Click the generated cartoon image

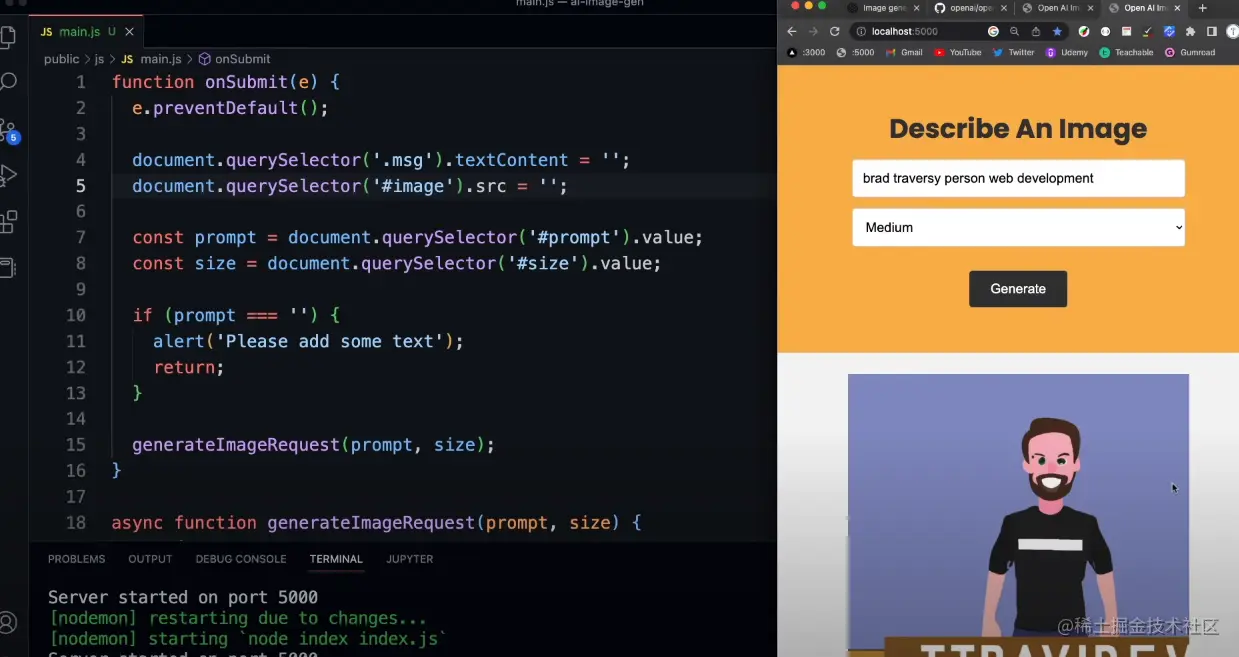[x=1018, y=515]
